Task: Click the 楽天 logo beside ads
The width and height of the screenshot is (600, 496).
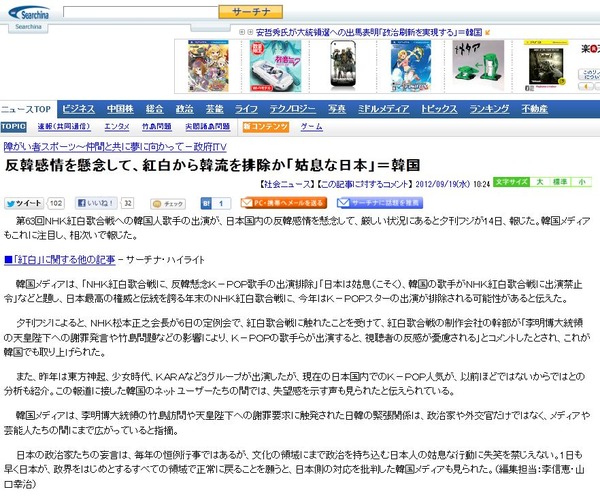Action: click(x=590, y=49)
